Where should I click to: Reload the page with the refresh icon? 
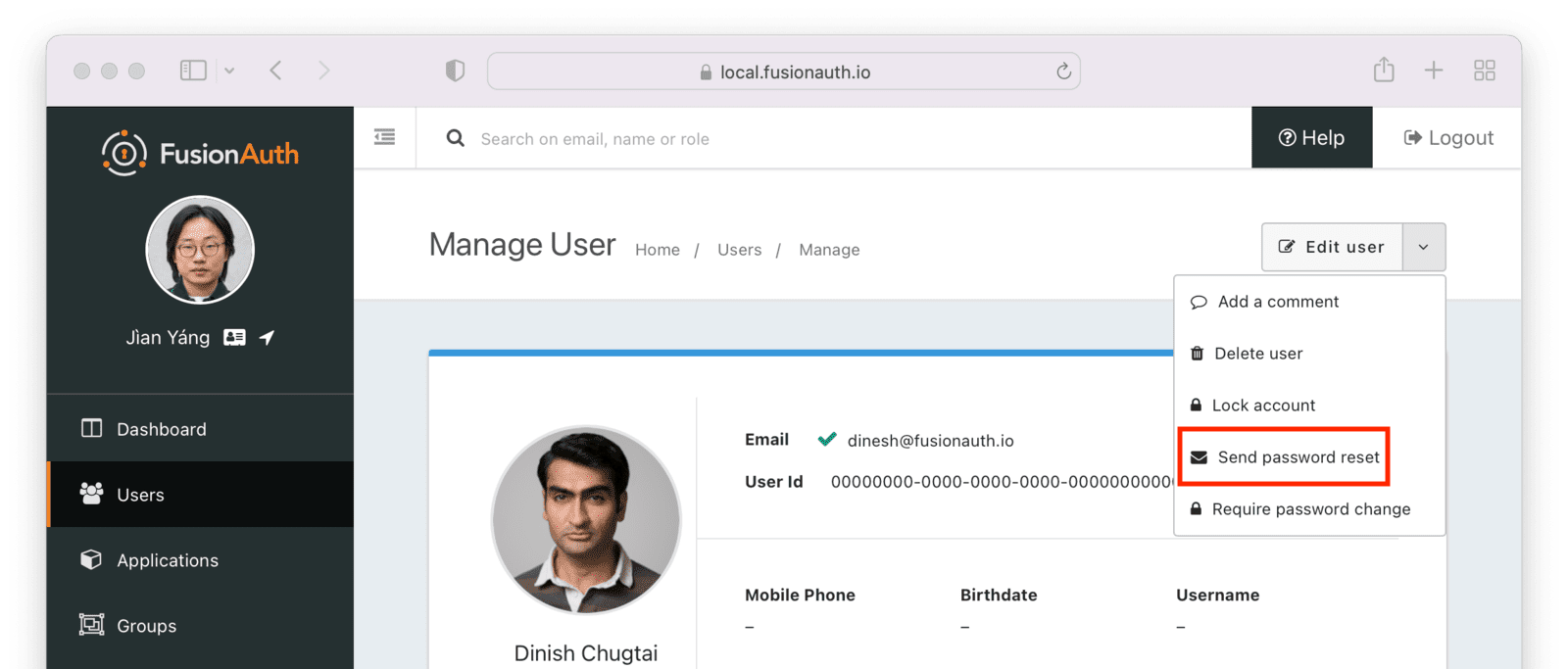click(1063, 72)
